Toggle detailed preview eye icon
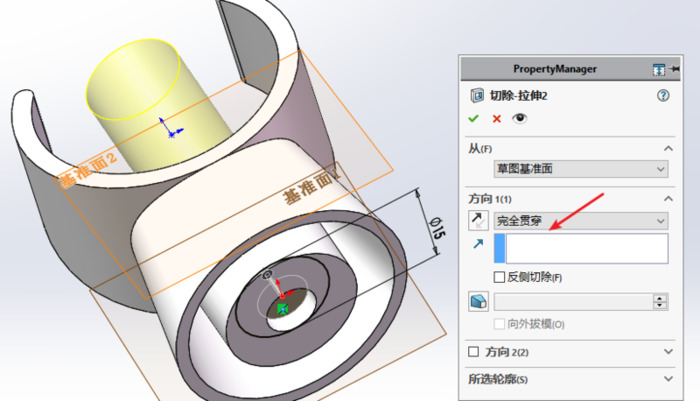This screenshot has width=700, height=401. (x=519, y=118)
